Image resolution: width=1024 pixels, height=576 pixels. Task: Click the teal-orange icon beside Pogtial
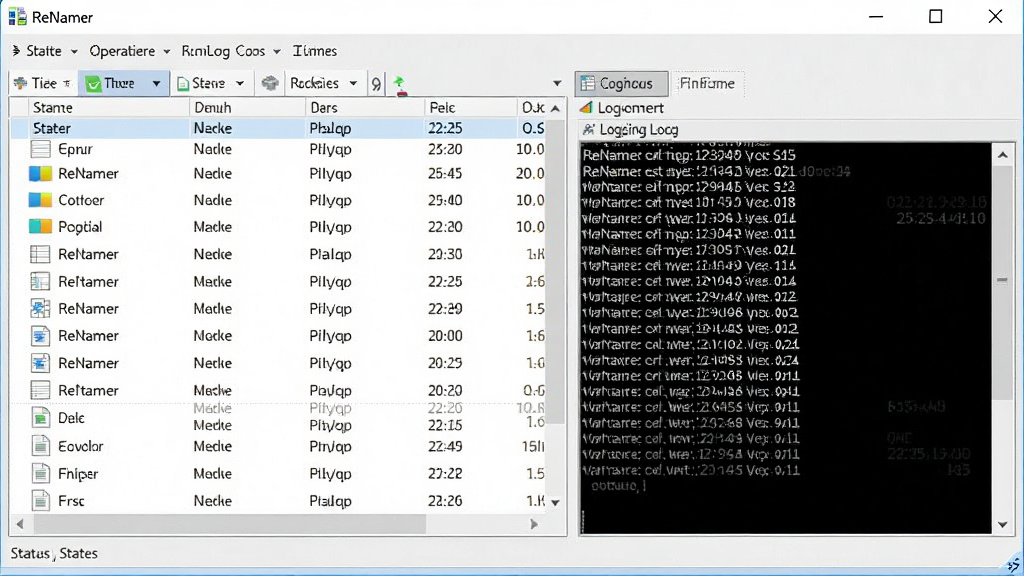[x=40, y=227]
